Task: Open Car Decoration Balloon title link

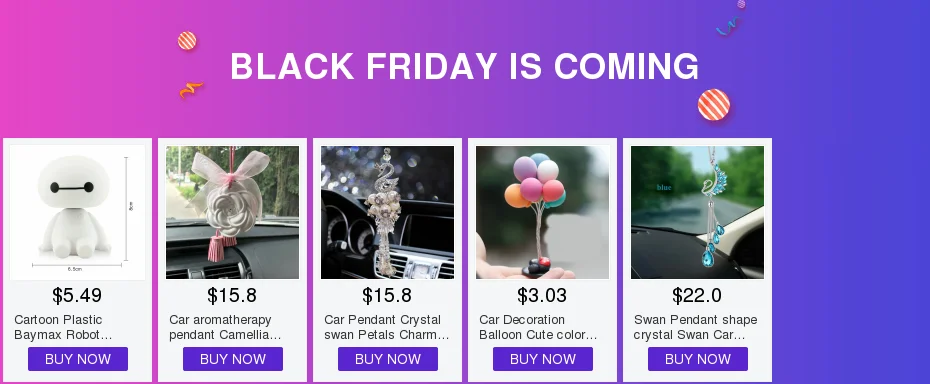Action: (x=538, y=327)
